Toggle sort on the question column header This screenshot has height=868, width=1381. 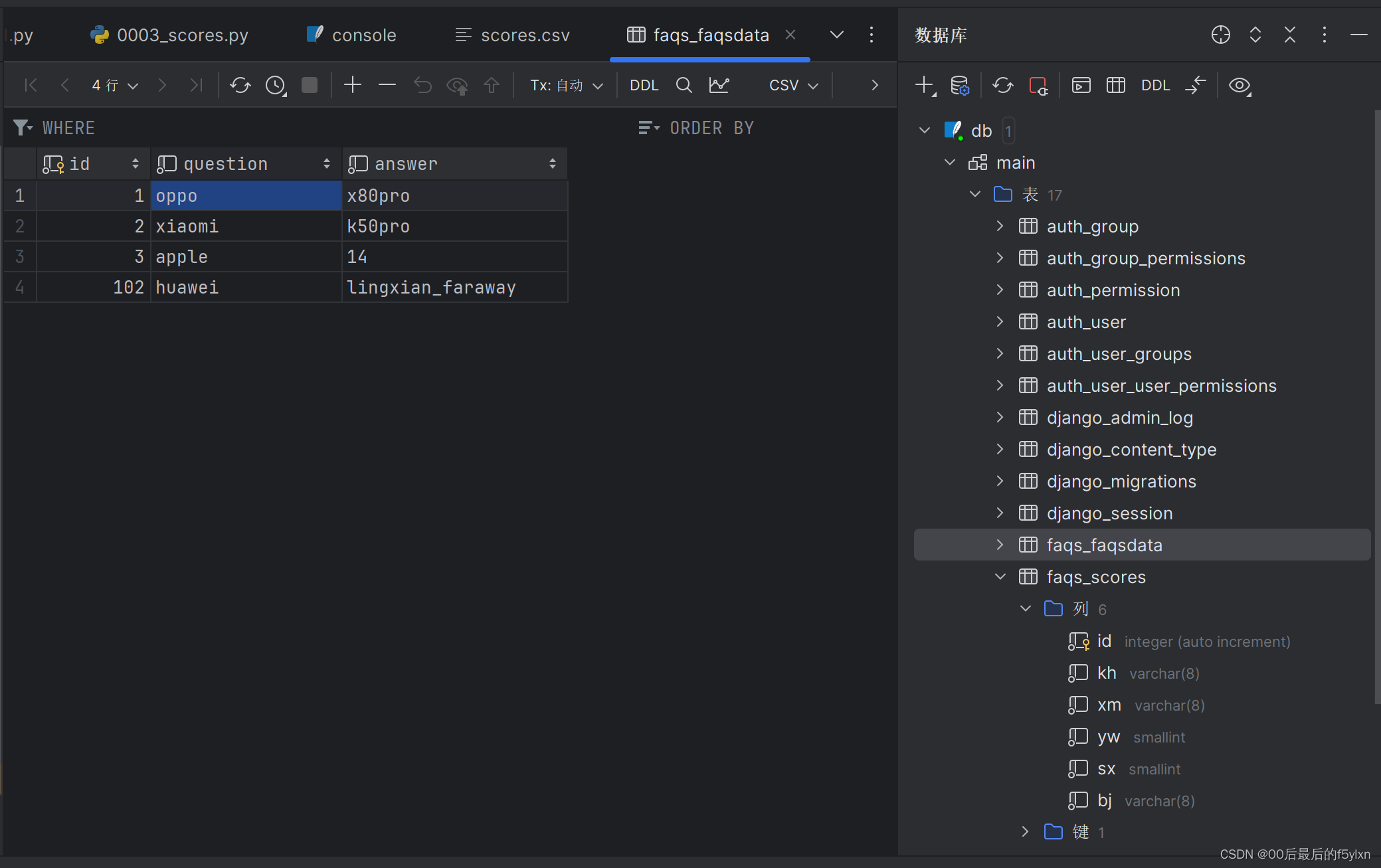327,163
